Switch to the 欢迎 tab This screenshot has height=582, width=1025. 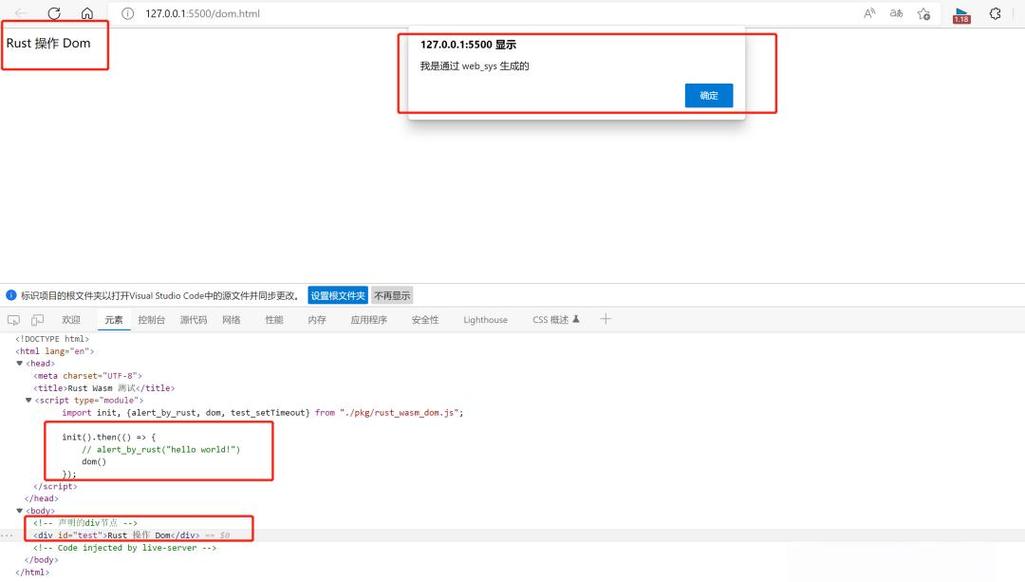click(x=71, y=320)
